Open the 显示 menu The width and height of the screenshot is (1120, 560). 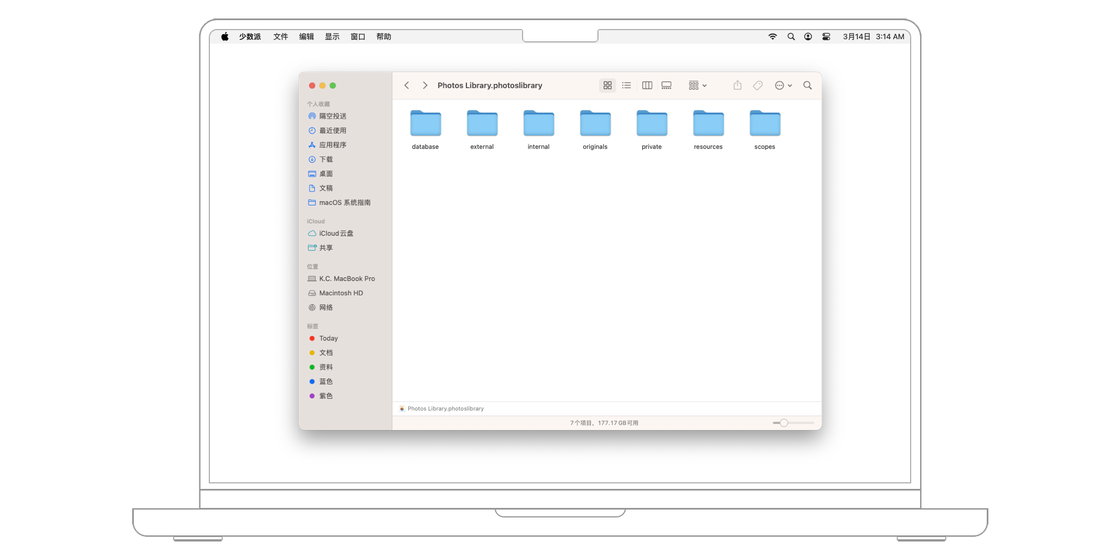(x=332, y=36)
